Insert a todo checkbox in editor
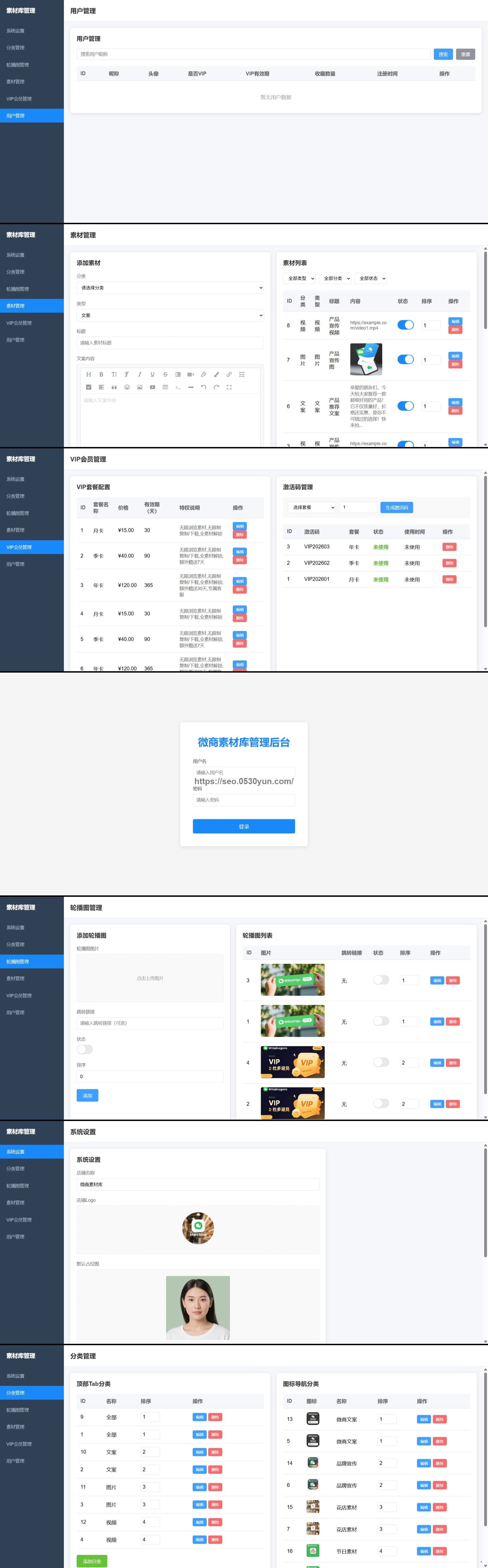The width and height of the screenshot is (488, 1568). click(88, 387)
